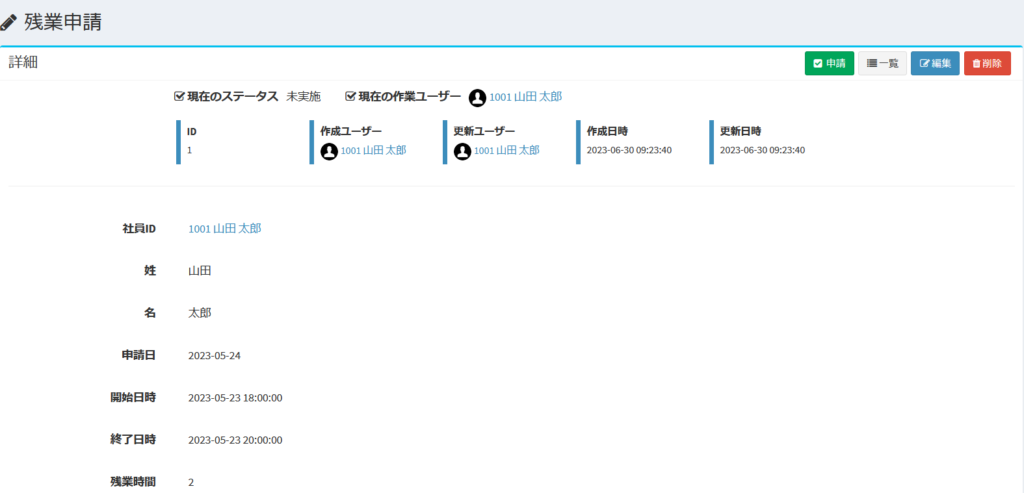Viewport: 1024px width, 493px height.
Task: Click the 申請日 value 2023-05-24
Action: tap(214, 356)
